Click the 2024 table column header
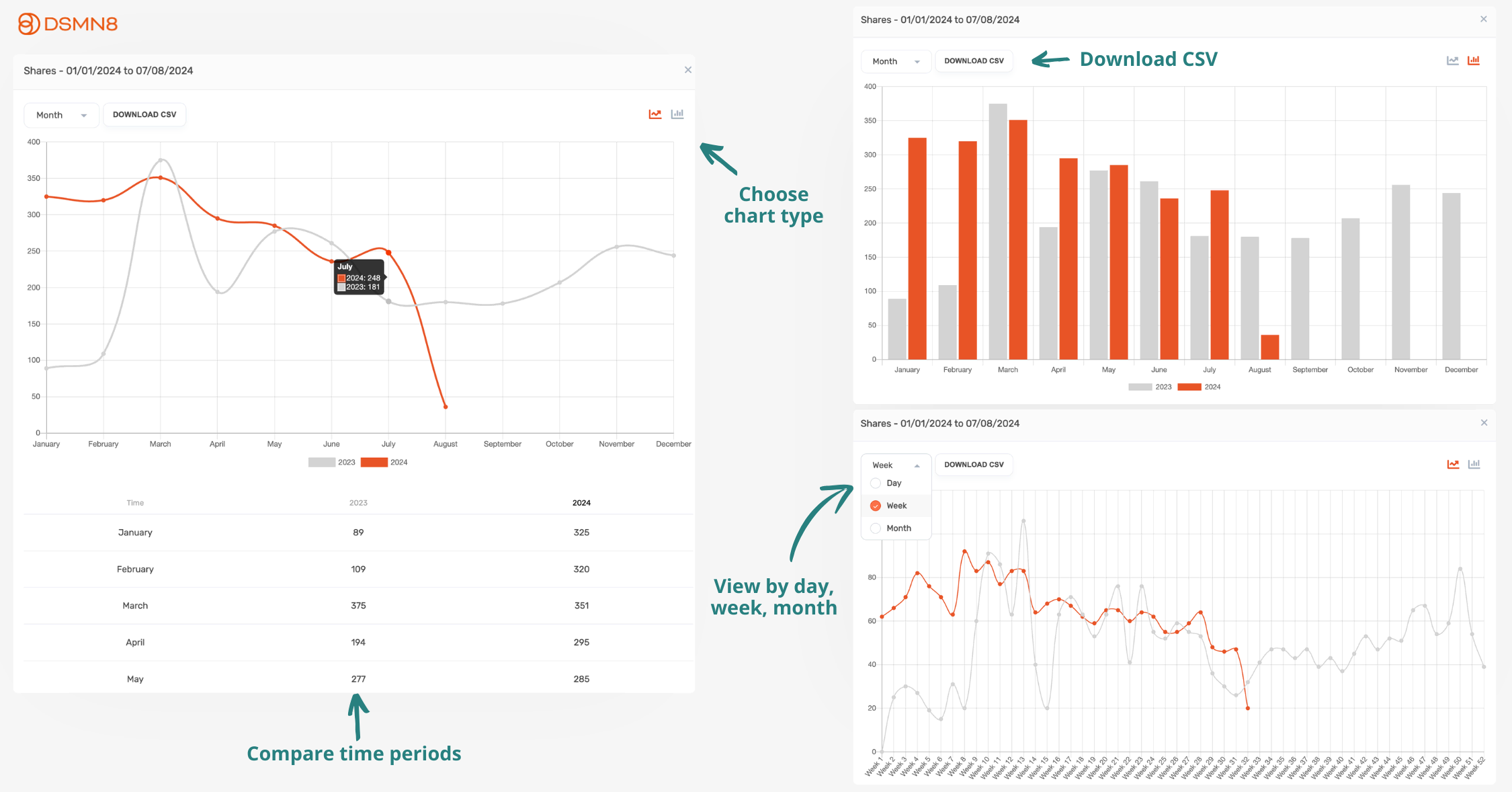Viewport: 1512px width, 792px height. [x=581, y=503]
